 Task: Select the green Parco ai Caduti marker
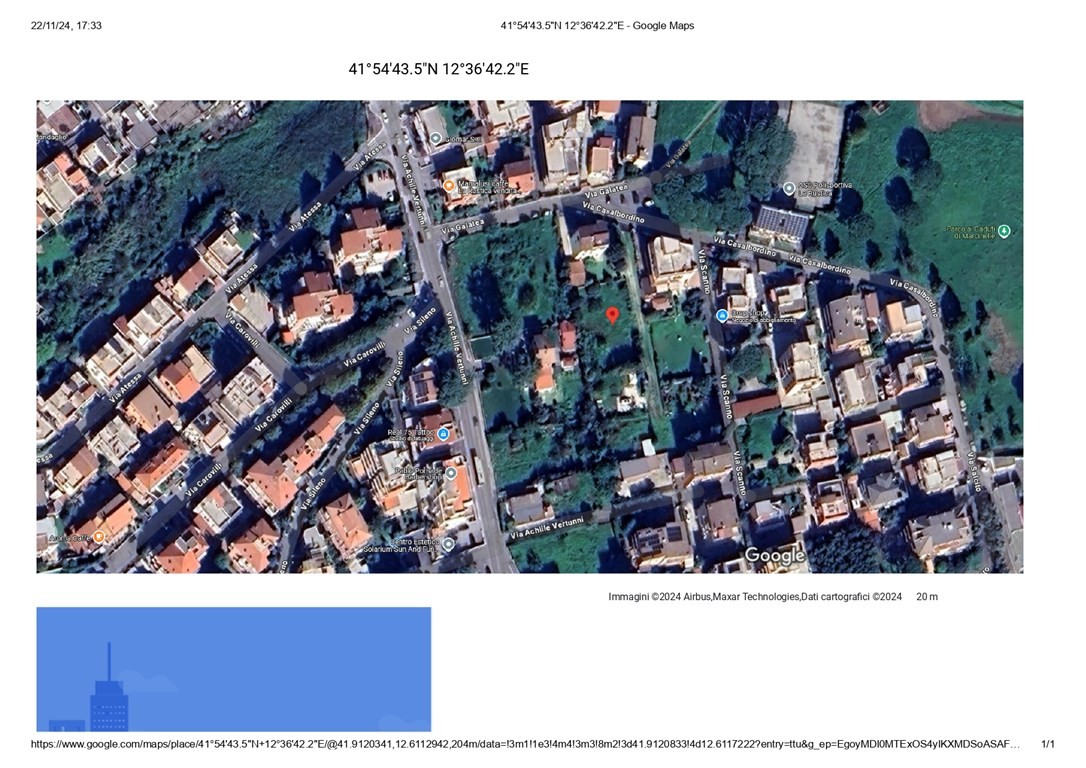(x=1004, y=231)
